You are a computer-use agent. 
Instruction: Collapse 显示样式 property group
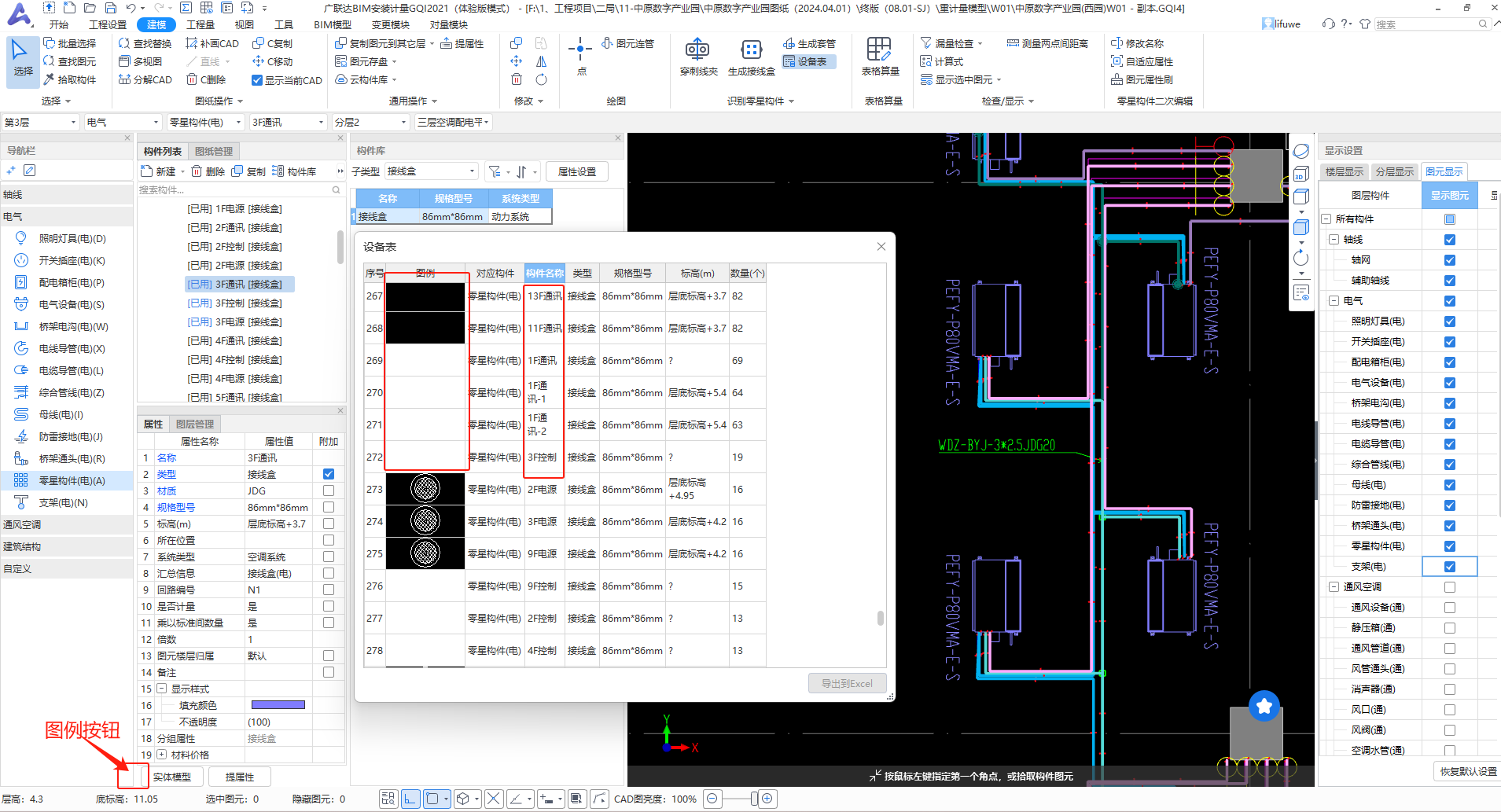pos(161,689)
